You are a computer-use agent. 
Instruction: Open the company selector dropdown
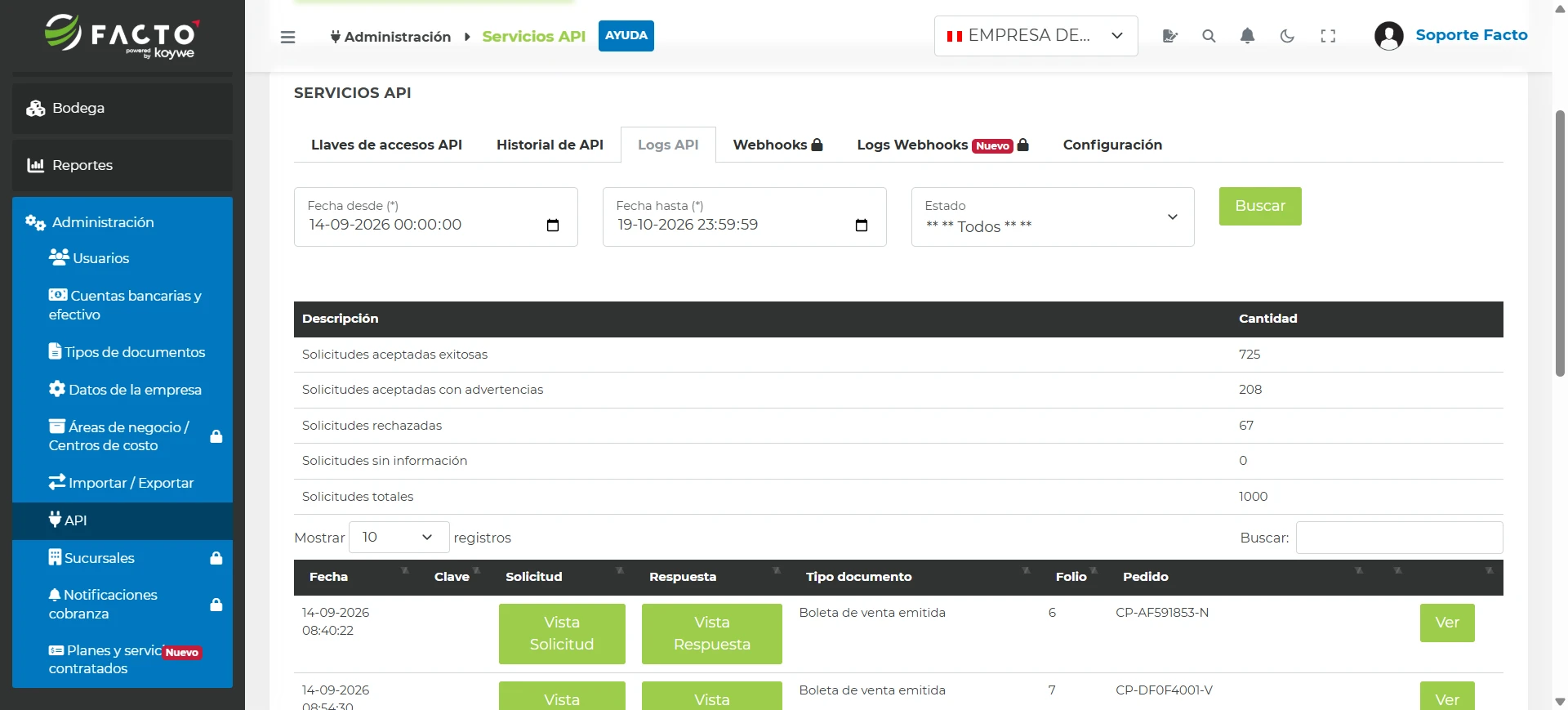1036,36
